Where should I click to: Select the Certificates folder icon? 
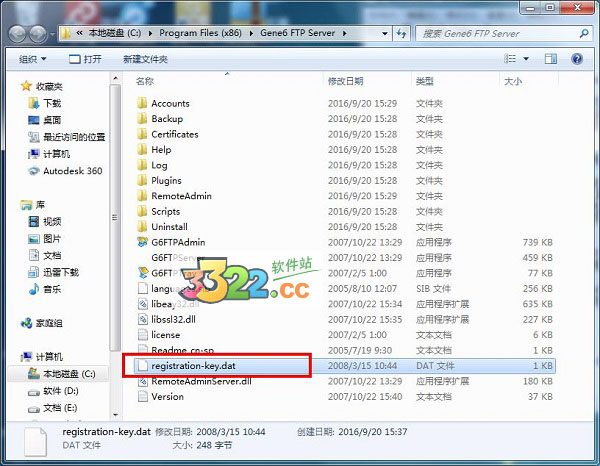tap(142, 134)
